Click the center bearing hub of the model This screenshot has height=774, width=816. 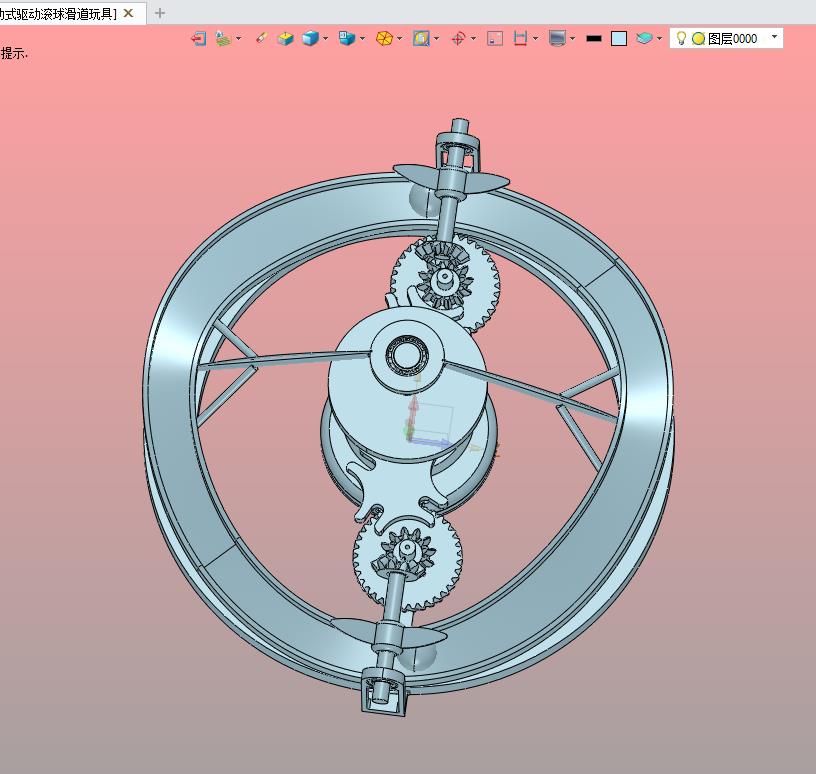tap(407, 356)
